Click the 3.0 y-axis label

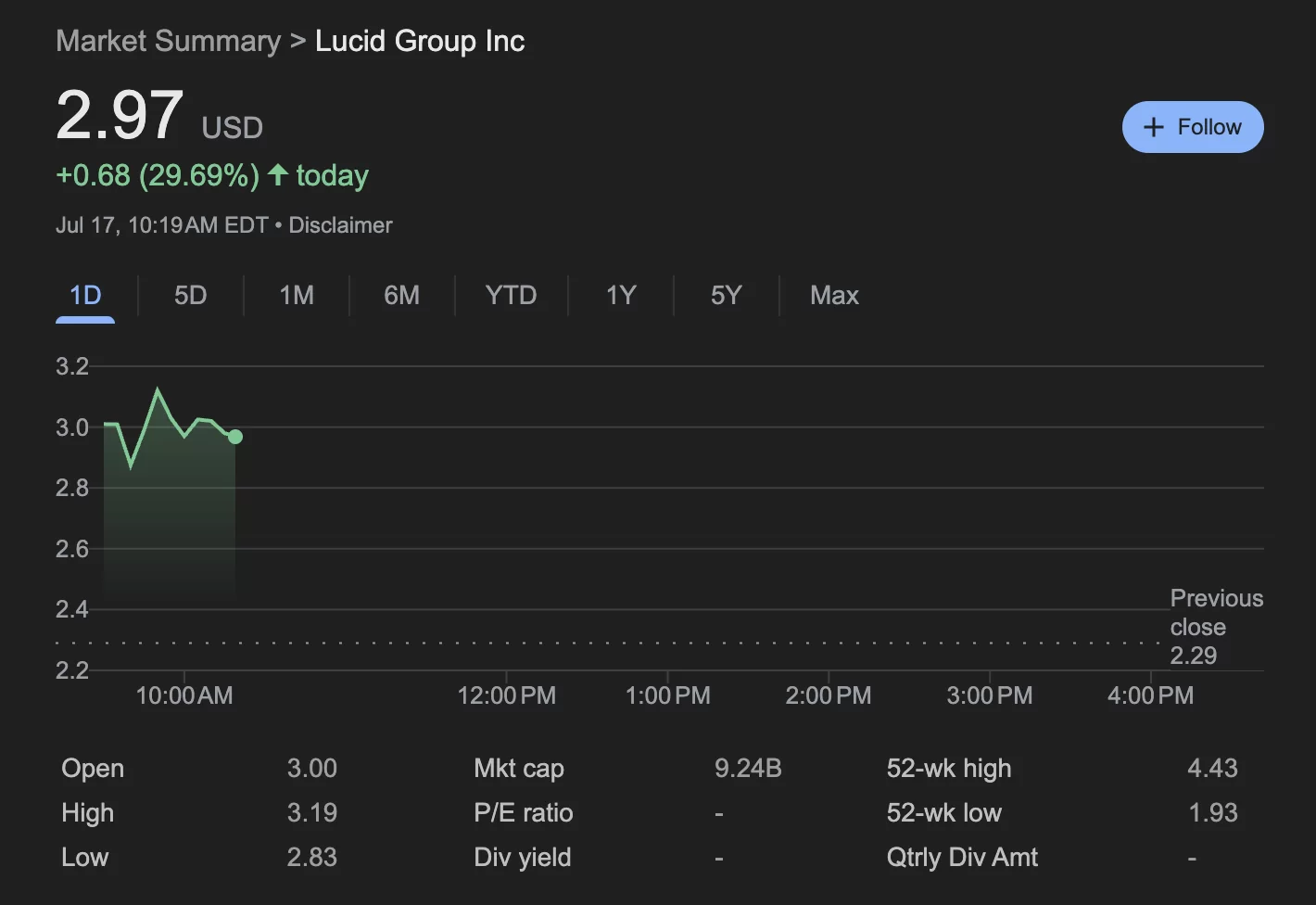pyautogui.click(x=72, y=427)
